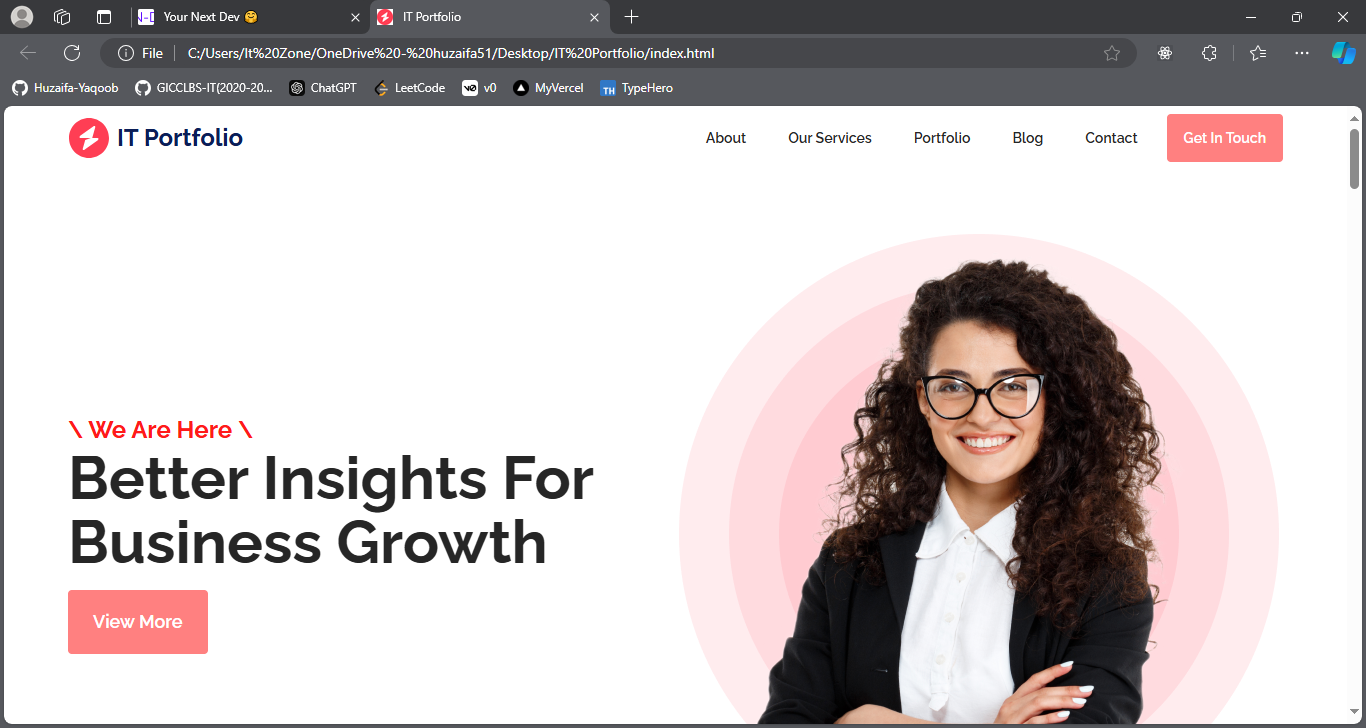Screen dimensions: 1366x728
Task: Minimize the browser window
Action: (1251, 17)
